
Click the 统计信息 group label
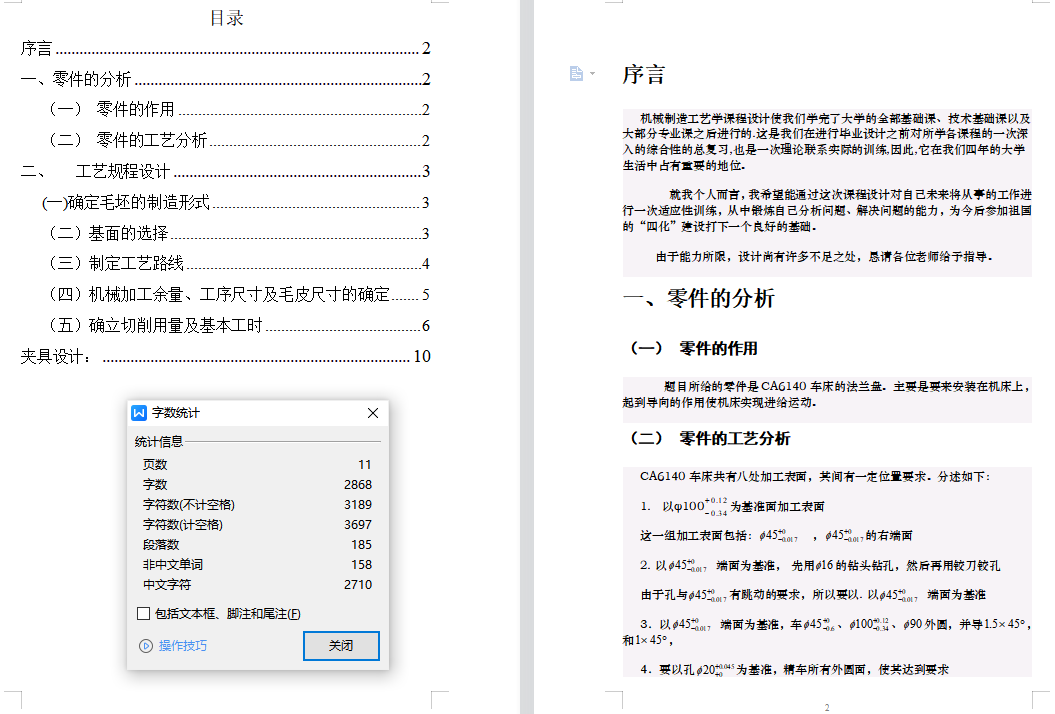point(159,442)
